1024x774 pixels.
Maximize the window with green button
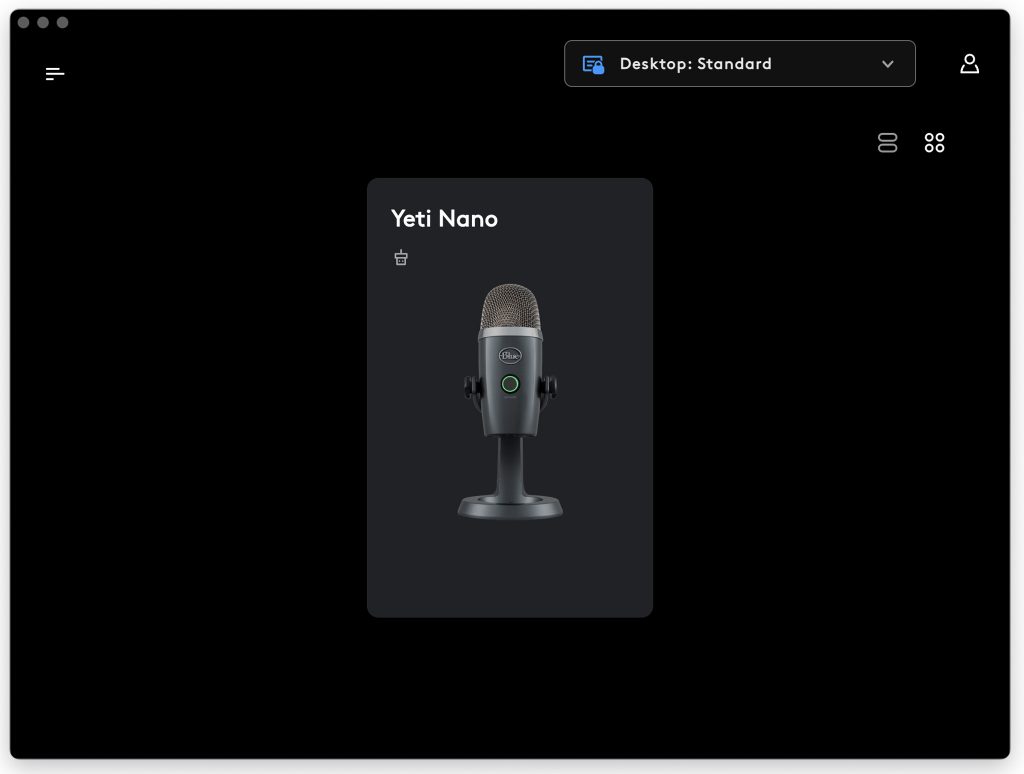(63, 22)
